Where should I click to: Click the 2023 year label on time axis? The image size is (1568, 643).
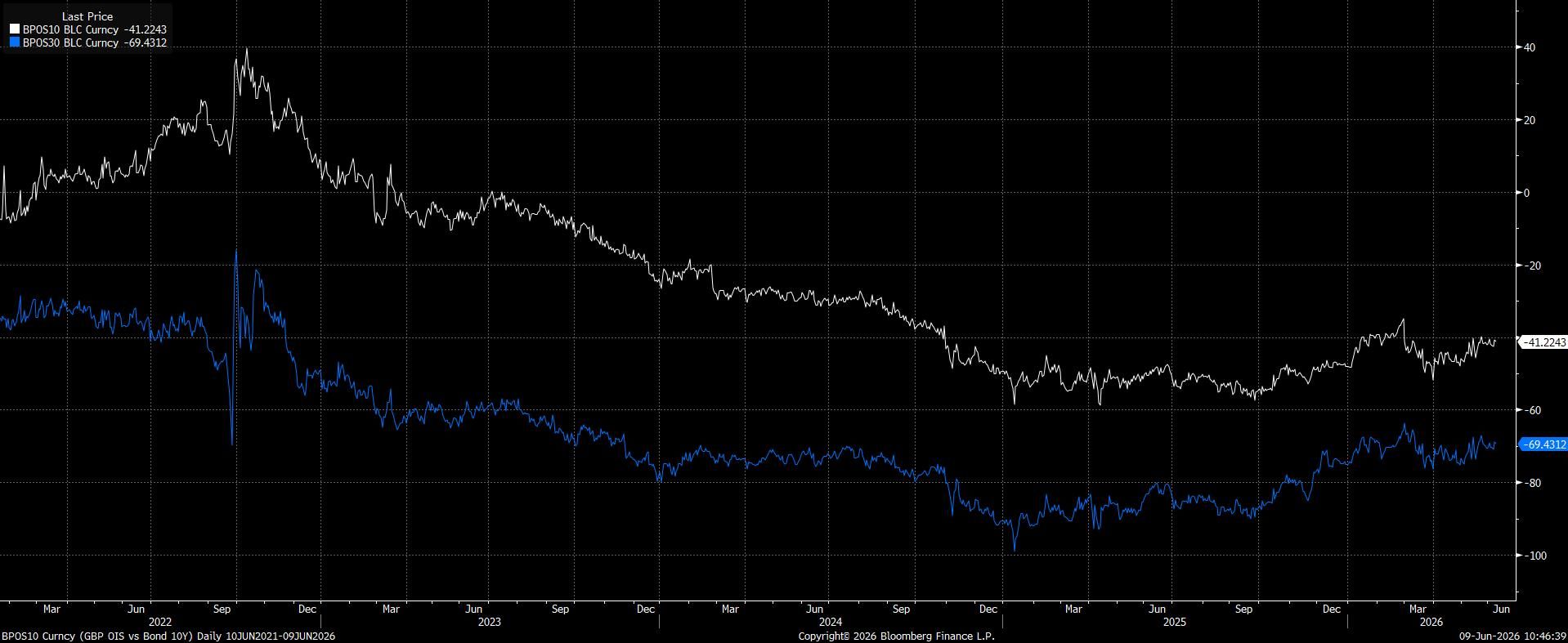pos(490,622)
